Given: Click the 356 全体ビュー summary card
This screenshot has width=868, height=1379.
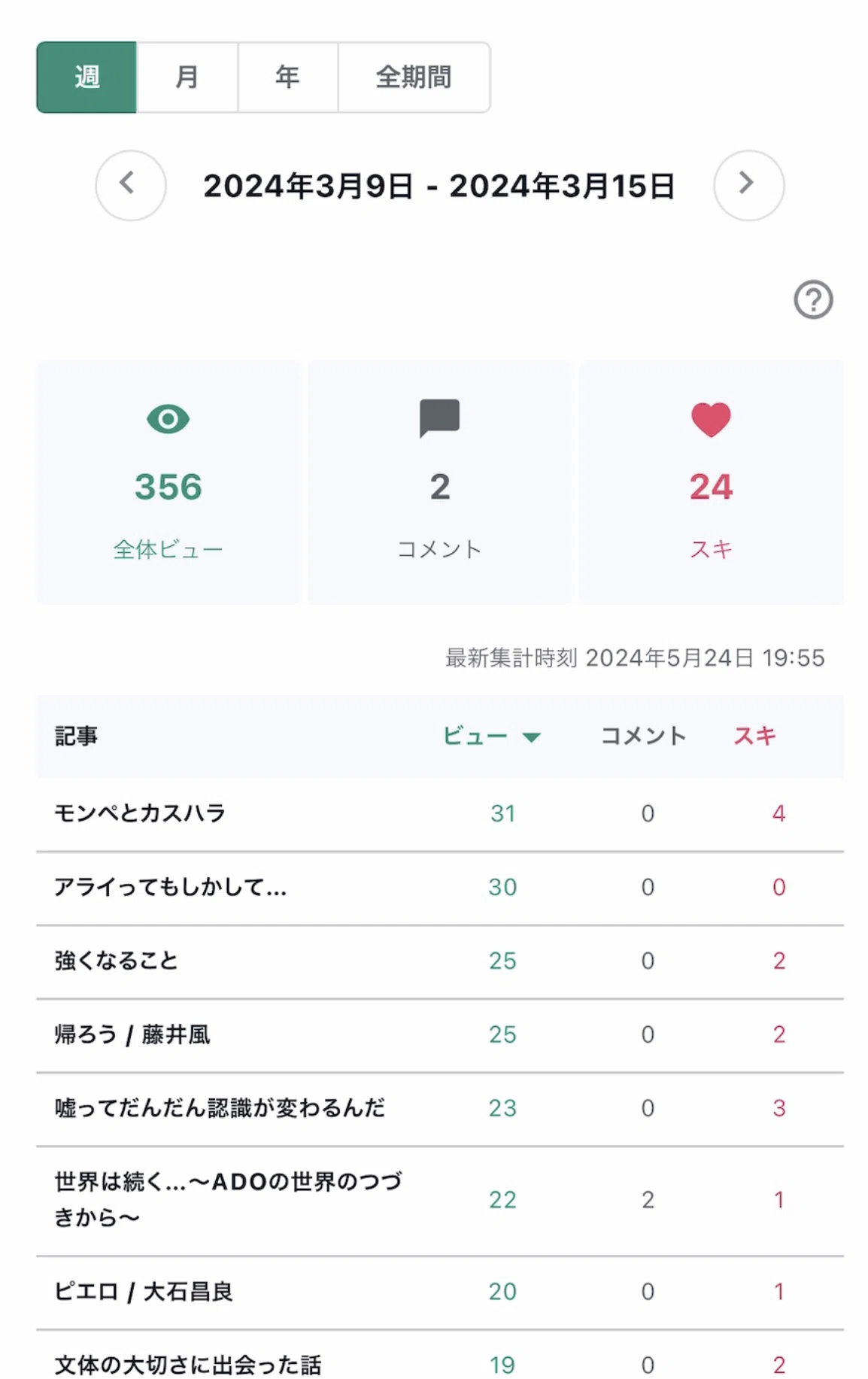Looking at the screenshot, I should (168, 481).
